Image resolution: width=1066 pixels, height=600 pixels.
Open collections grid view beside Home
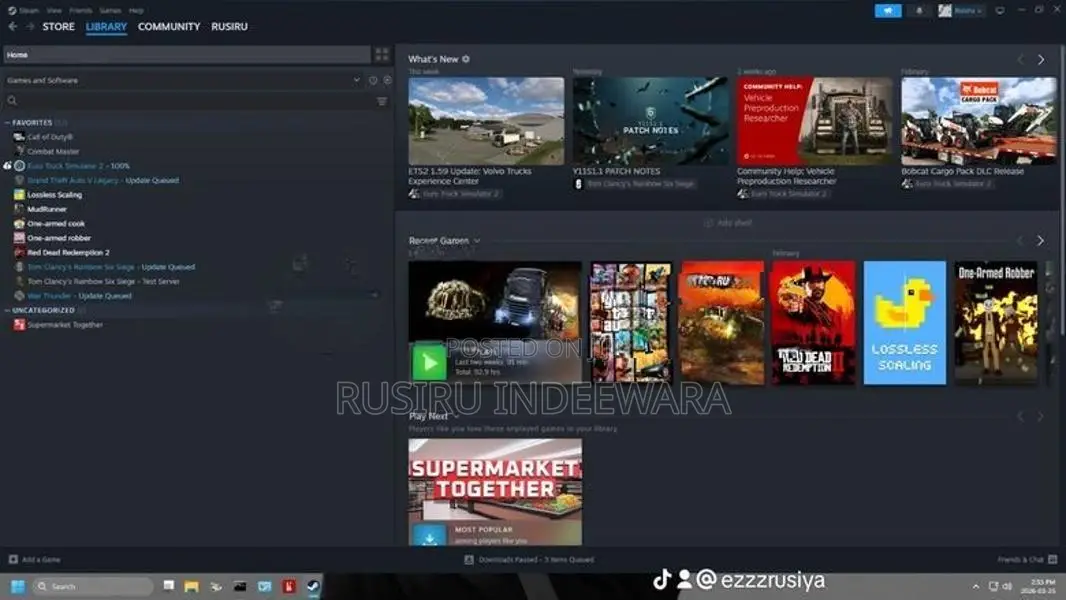[382, 54]
